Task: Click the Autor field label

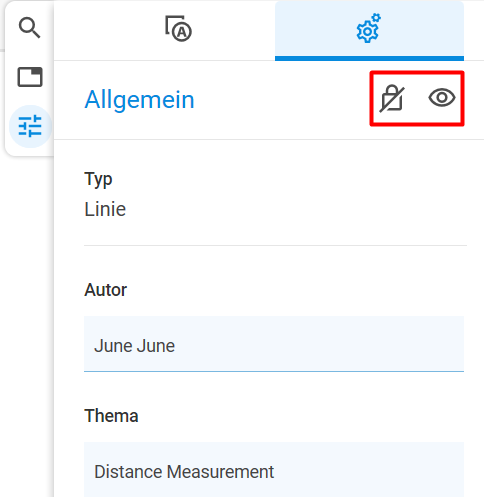Action: 106,290
